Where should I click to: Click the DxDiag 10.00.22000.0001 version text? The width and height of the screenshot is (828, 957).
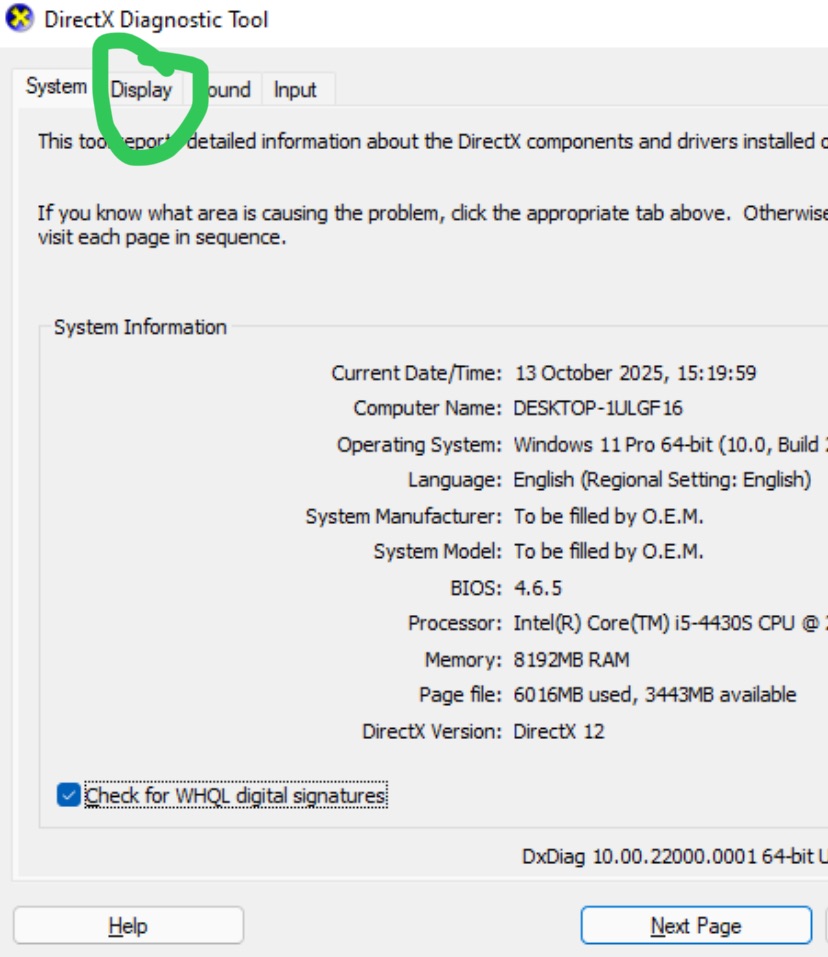click(x=674, y=856)
